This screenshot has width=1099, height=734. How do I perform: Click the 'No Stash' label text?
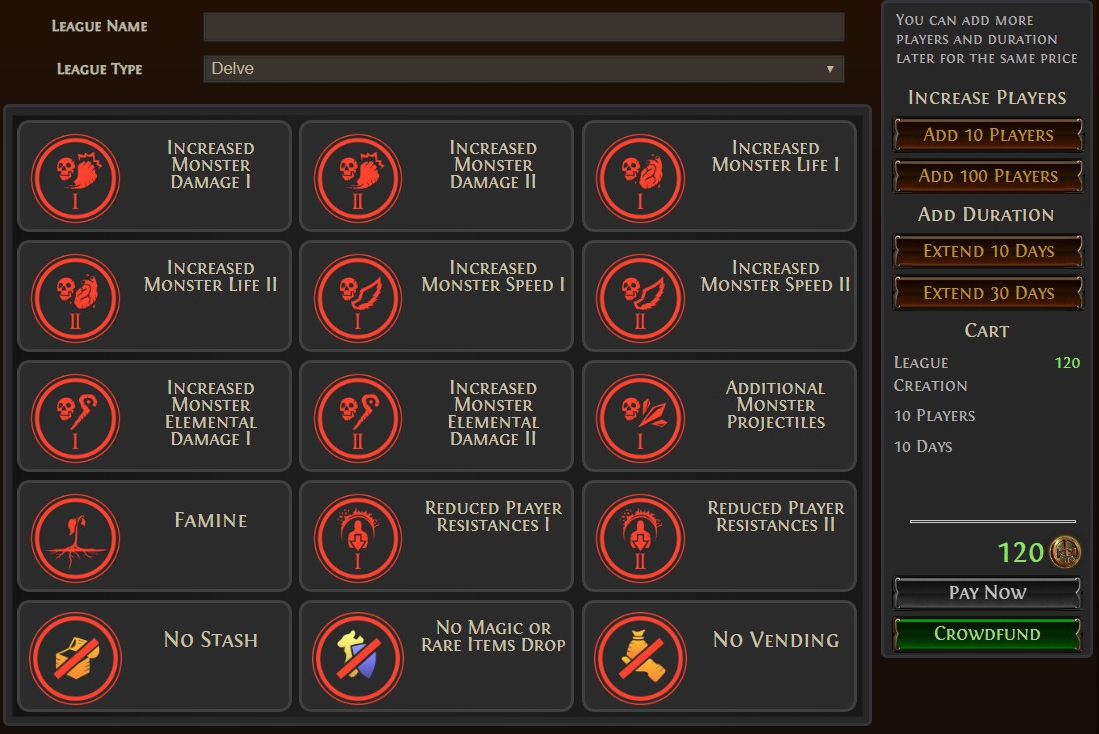[x=210, y=640]
